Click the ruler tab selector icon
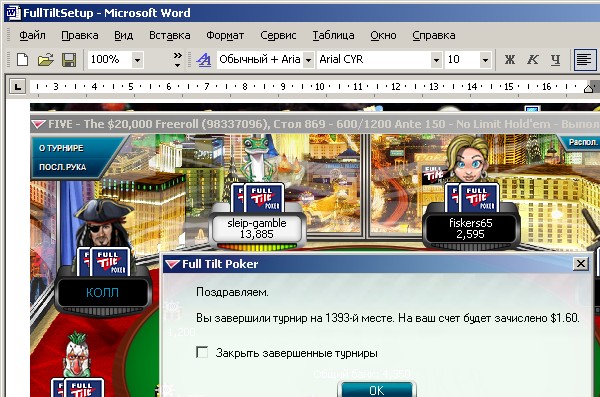Viewport: 600px width, 397px height. click(17, 87)
